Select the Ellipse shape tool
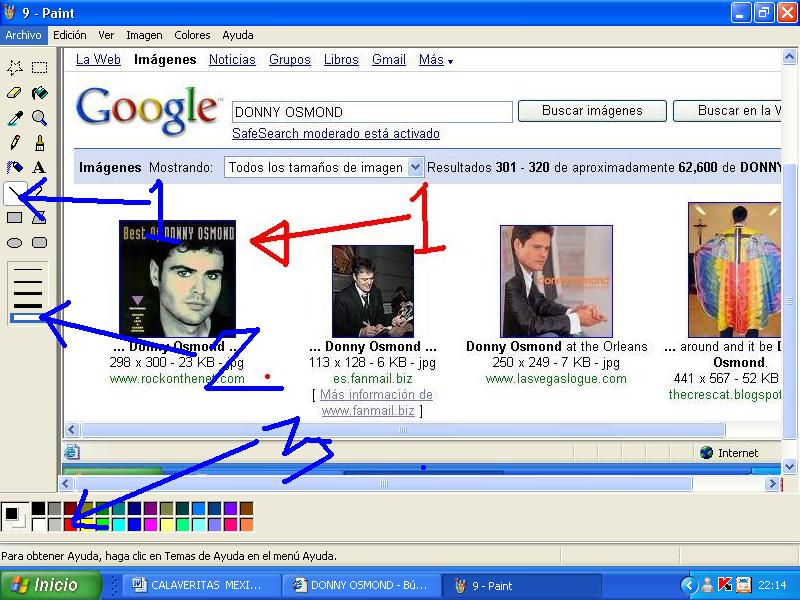Viewport: 800px width, 600px height. pos(15,243)
